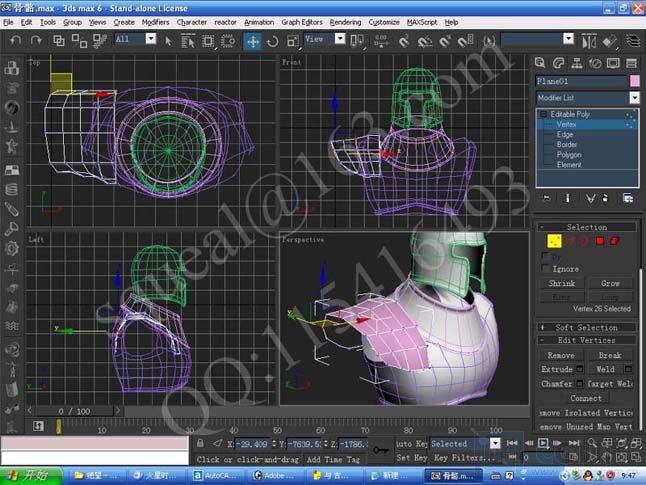This screenshot has width=646, height=485.
Task: Open the Layer Manager icon
Action: click(x=633, y=41)
